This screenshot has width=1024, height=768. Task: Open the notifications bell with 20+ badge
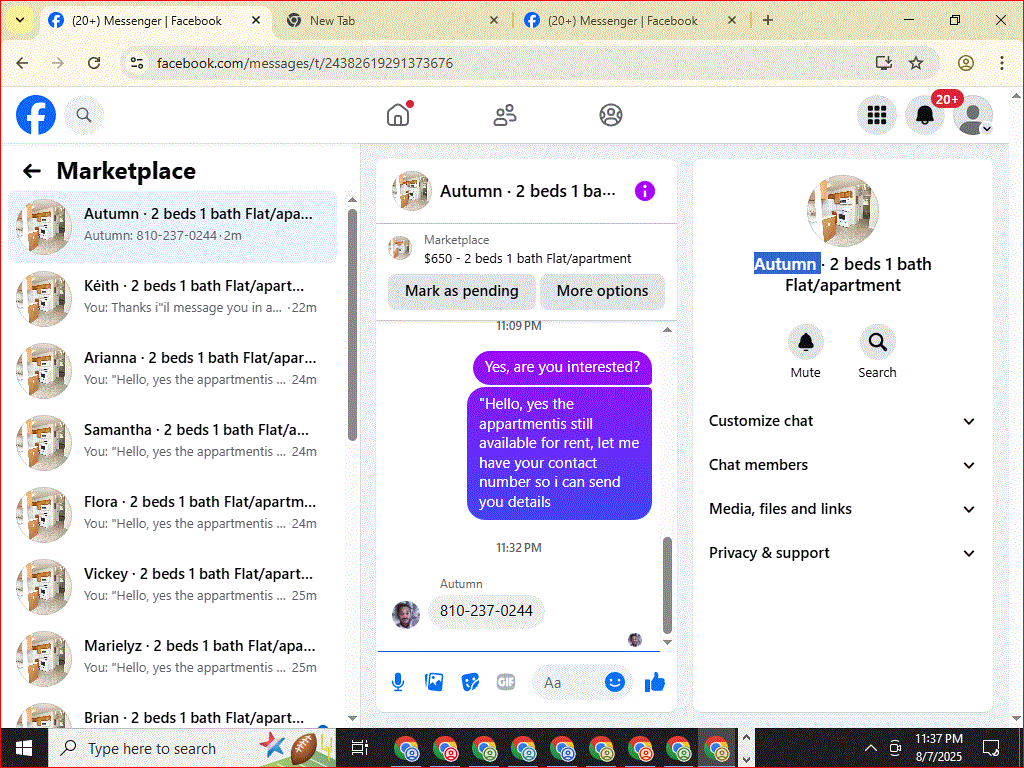click(925, 115)
